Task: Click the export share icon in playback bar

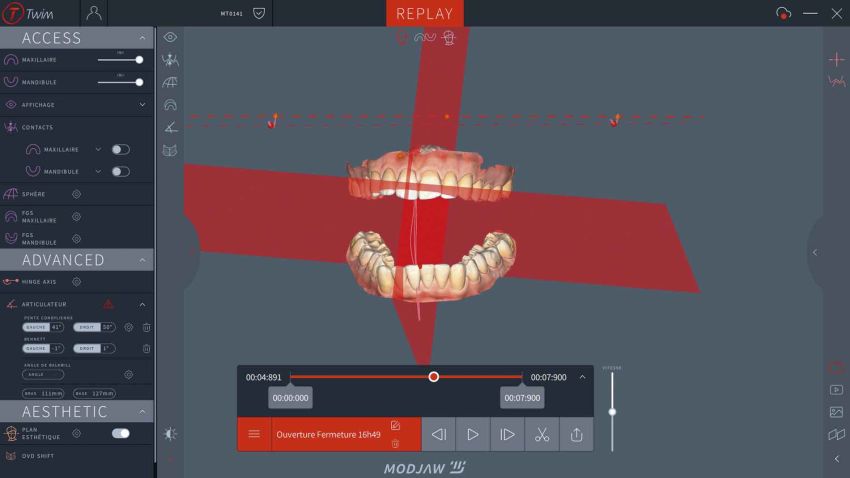Action: [576, 434]
